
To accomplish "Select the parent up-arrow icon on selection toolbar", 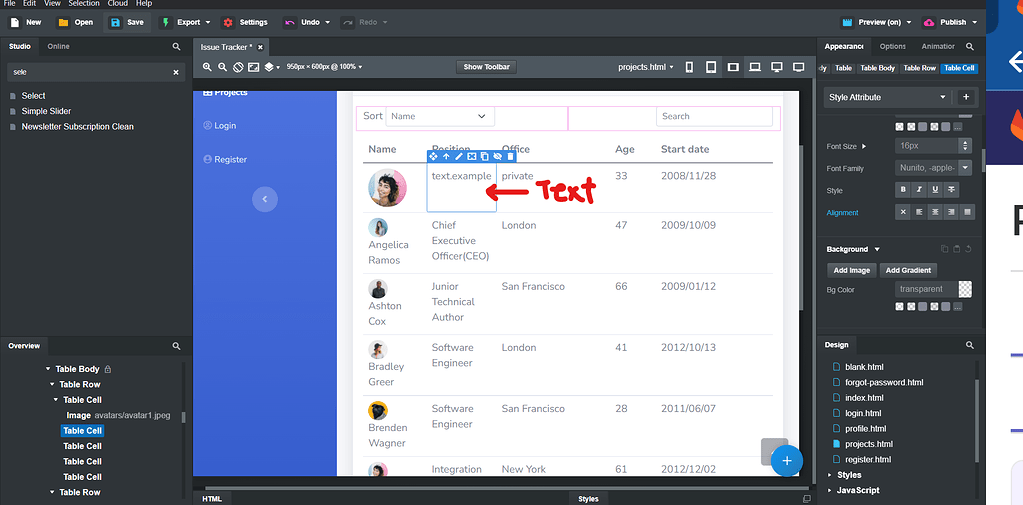I will click(446, 156).
